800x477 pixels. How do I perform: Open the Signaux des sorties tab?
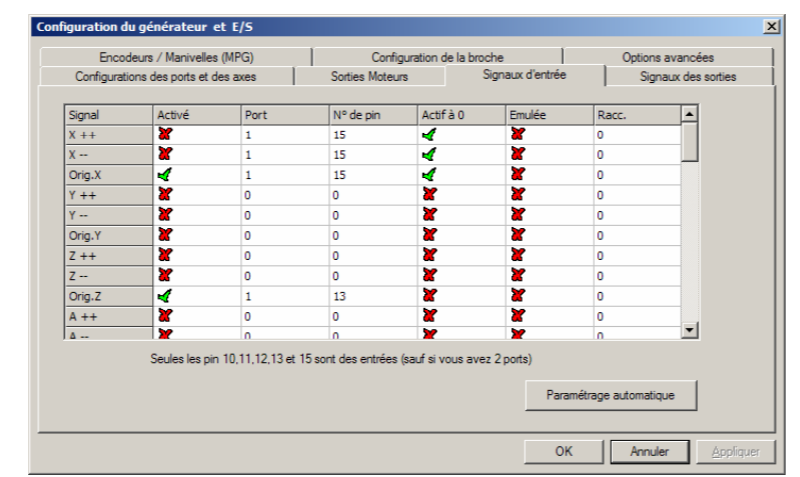(692, 76)
